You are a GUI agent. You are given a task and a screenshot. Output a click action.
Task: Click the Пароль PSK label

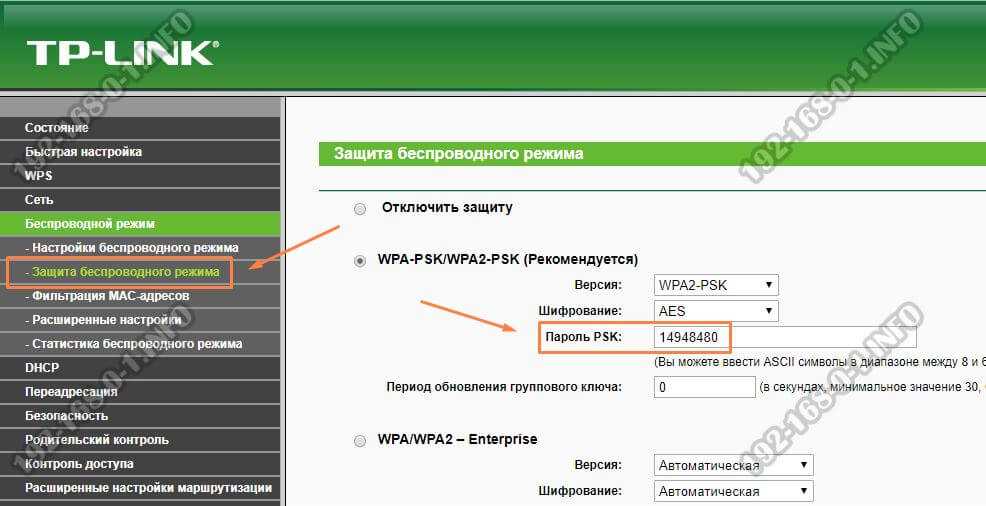583,337
